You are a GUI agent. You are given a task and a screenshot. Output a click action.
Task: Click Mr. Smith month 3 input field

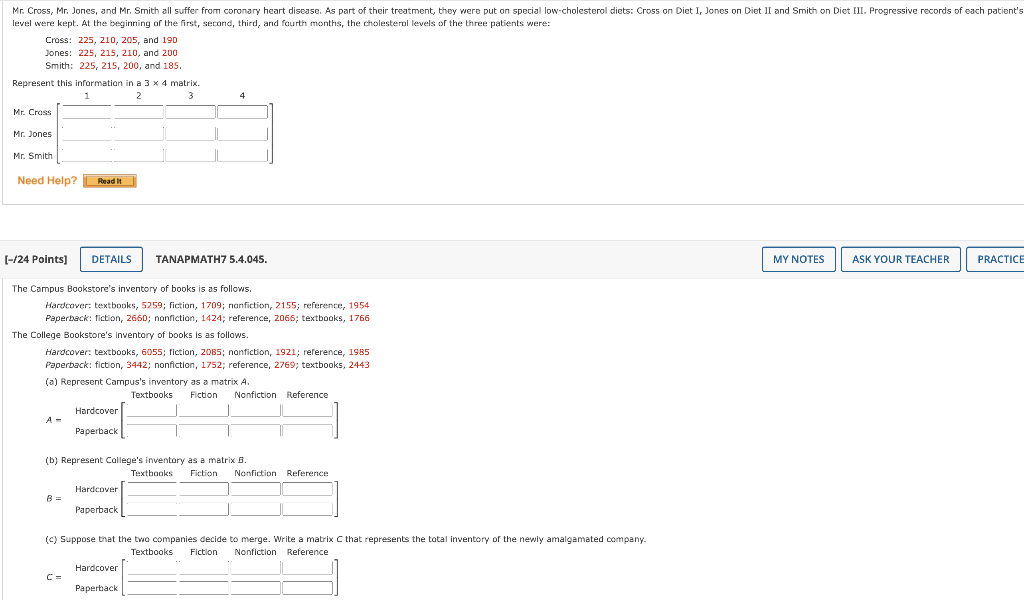(x=191, y=155)
